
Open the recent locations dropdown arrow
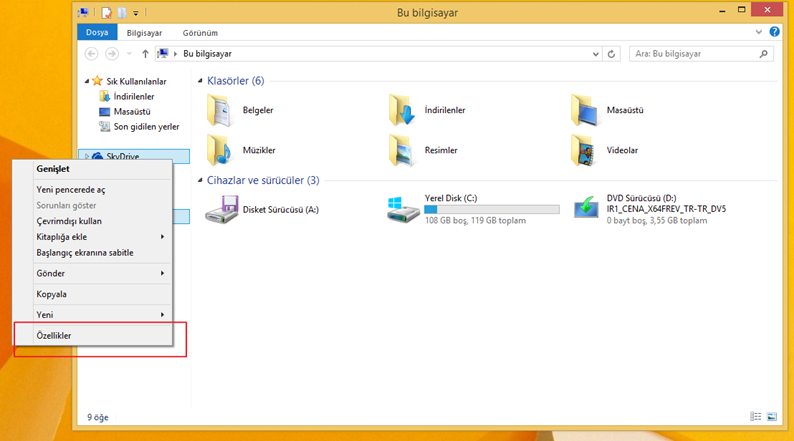pos(129,54)
